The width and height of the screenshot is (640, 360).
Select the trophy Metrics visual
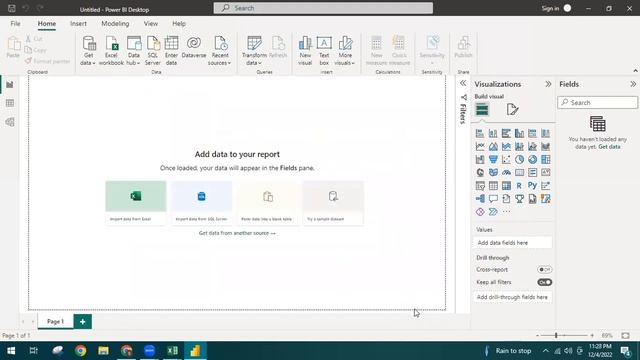tap(519, 199)
